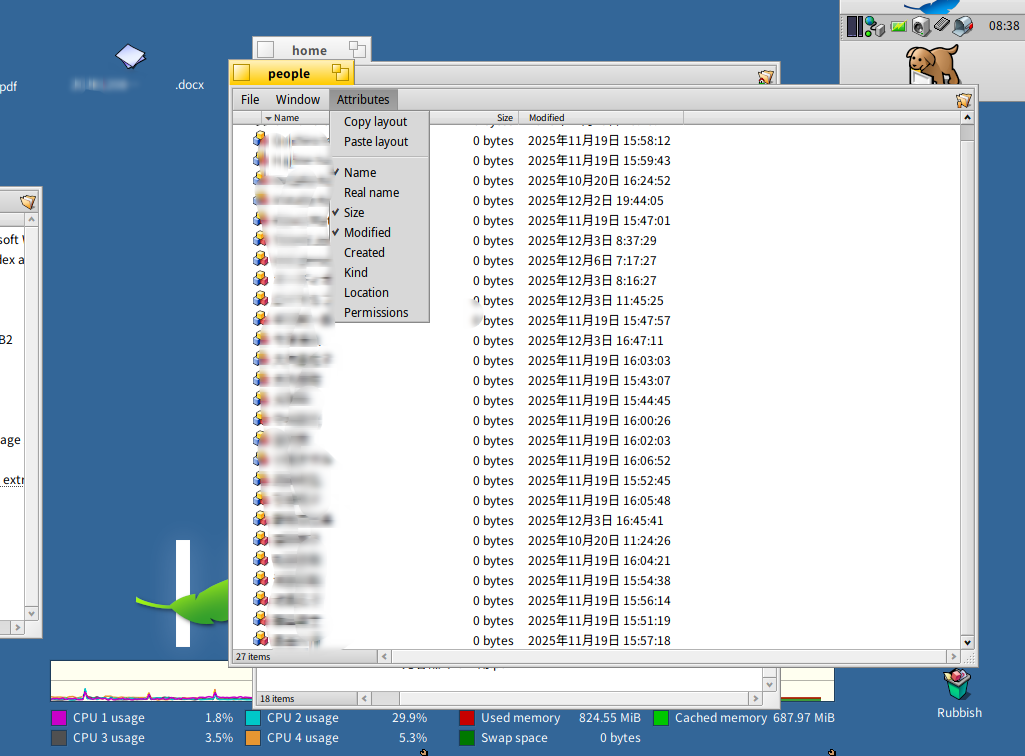
Task: Open the keyboard layout tray icon
Action: (942, 26)
